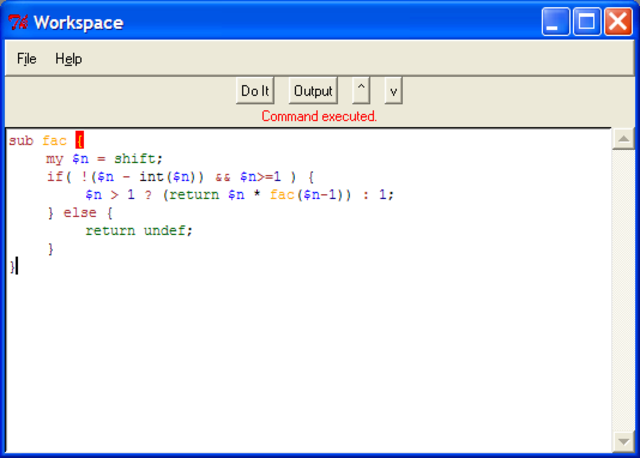The image size is (640, 458).
Task: Click the 'sub' keyword
Action: click(21, 141)
